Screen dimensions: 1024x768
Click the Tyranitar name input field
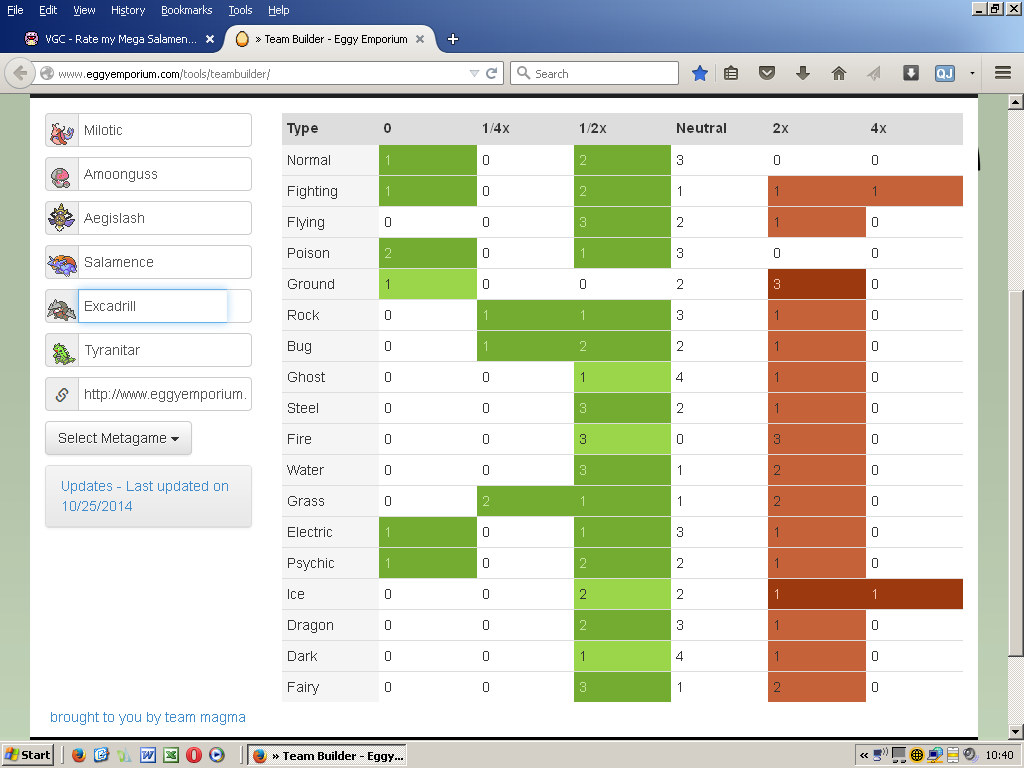(x=165, y=351)
